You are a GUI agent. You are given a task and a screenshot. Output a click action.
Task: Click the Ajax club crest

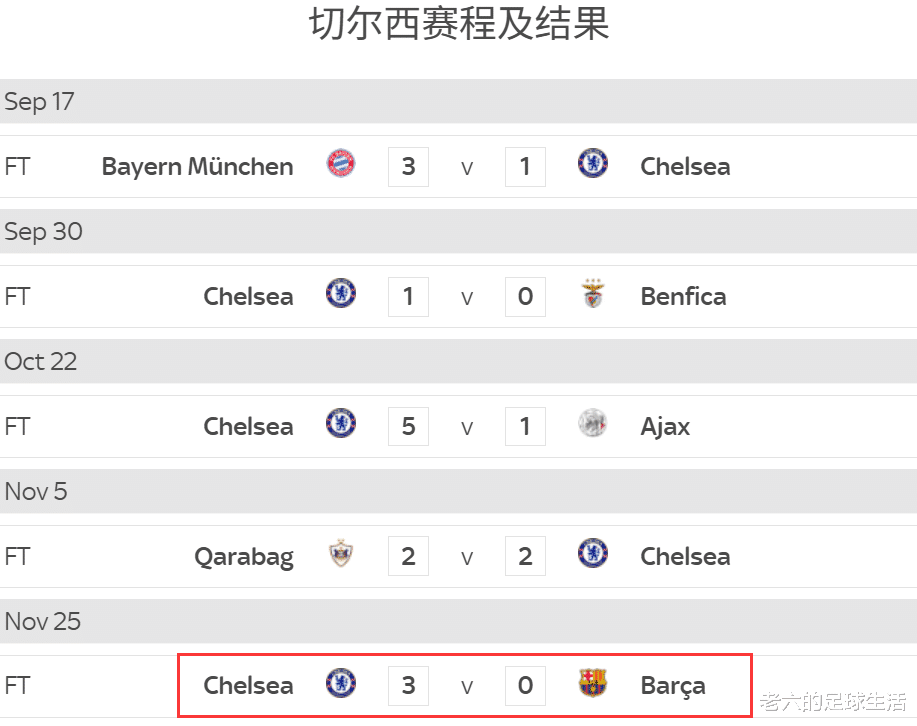click(593, 424)
